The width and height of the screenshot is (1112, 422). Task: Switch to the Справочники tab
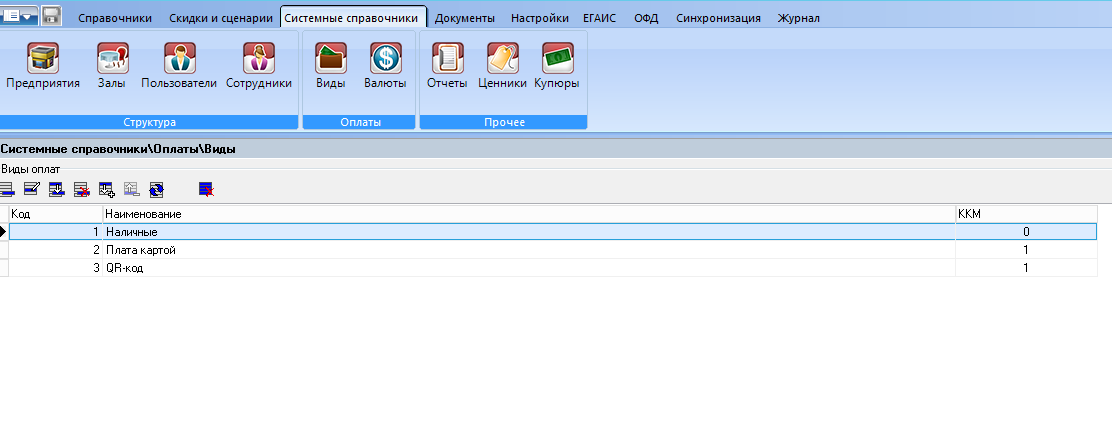pos(115,18)
